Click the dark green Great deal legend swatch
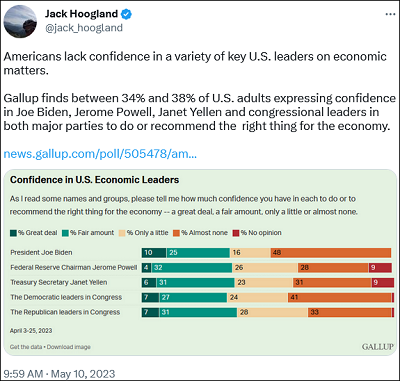 pos(13,233)
